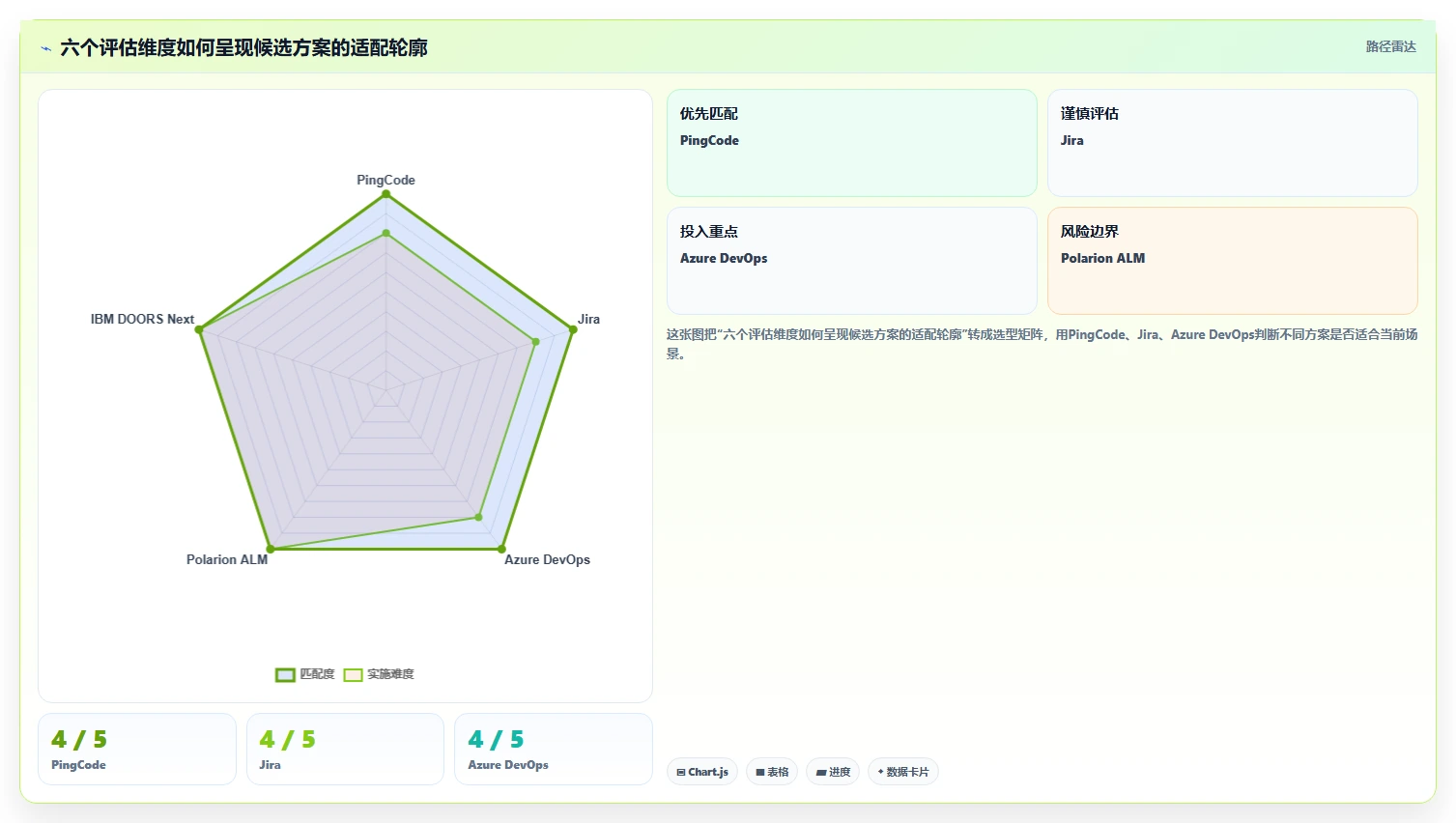Open the 风险边界 Polarion ALM card
Image resolution: width=1456 pixels, height=823 pixels.
1233,261
